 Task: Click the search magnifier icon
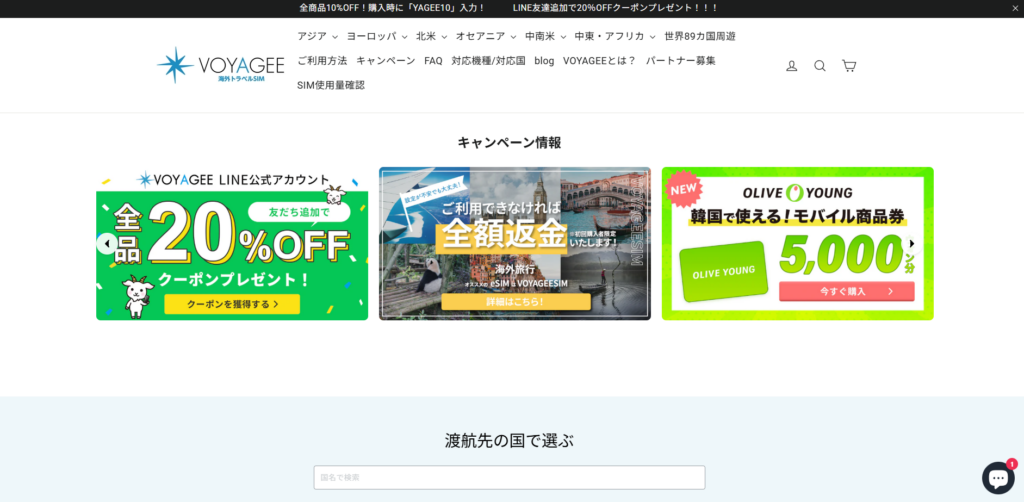[x=820, y=66]
